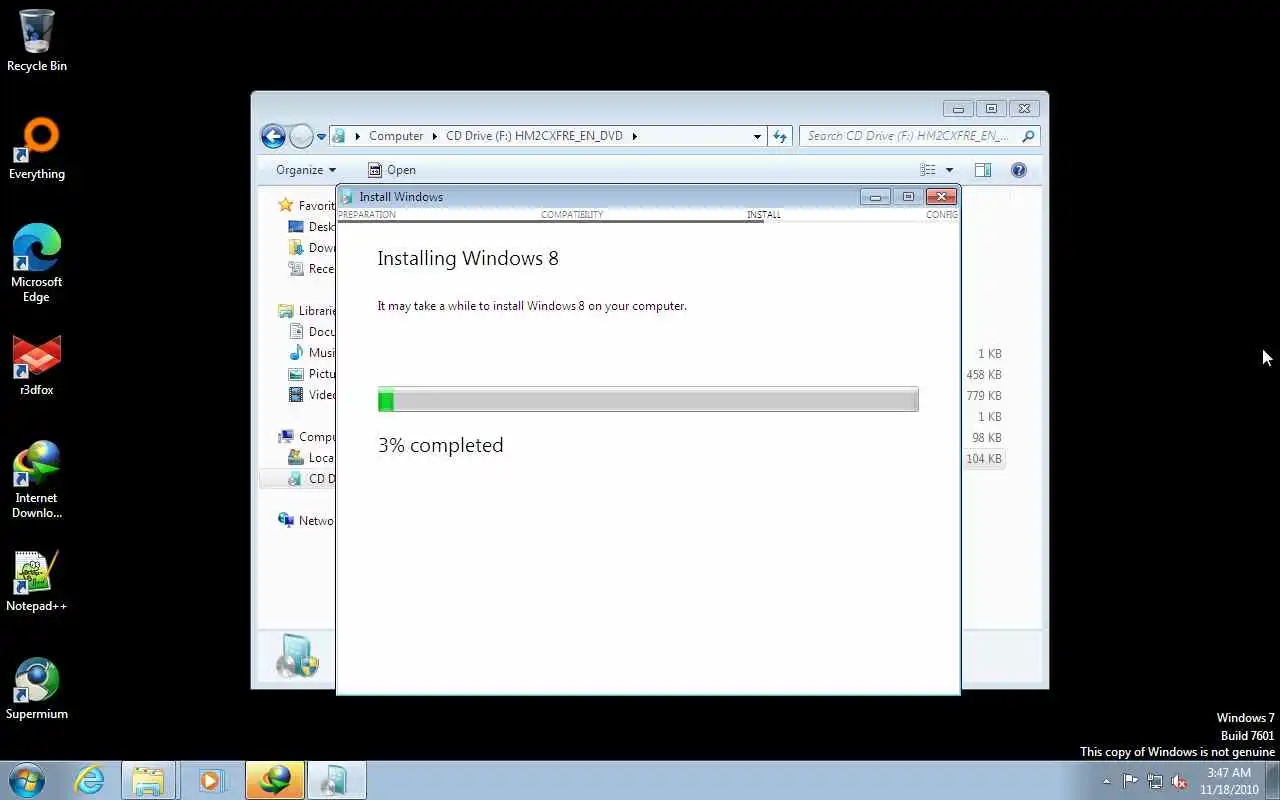This screenshot has width=1280, height=800.
Task: Toggle the preview pane in Explorer
Action: coord(983,170)
